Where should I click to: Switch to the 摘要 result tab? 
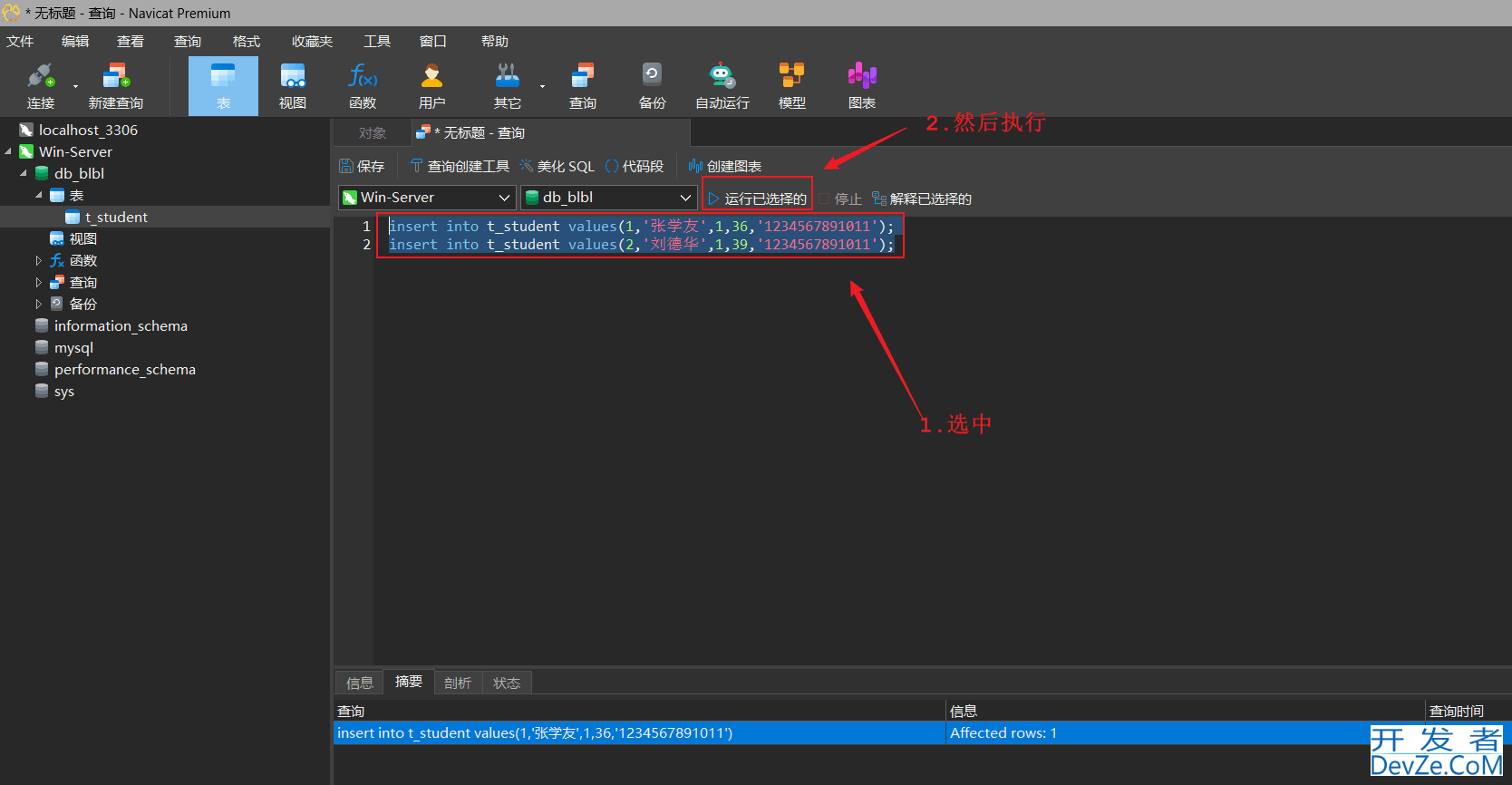(409, 682)
